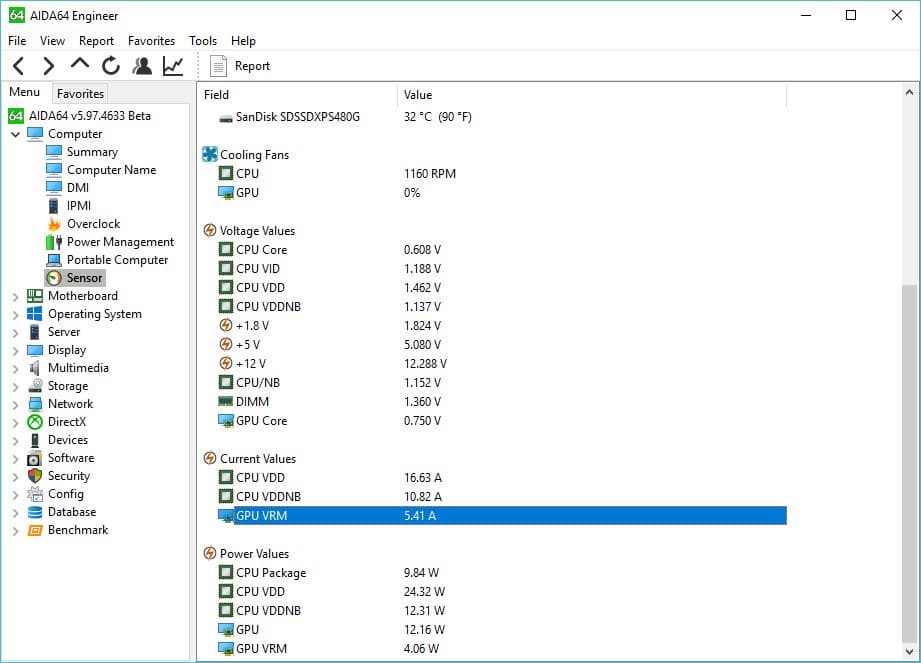Image resolution: width=921 pixels, height=663 pixels.
Task: Open the graph chart toolbar icon
Action: 173,66
